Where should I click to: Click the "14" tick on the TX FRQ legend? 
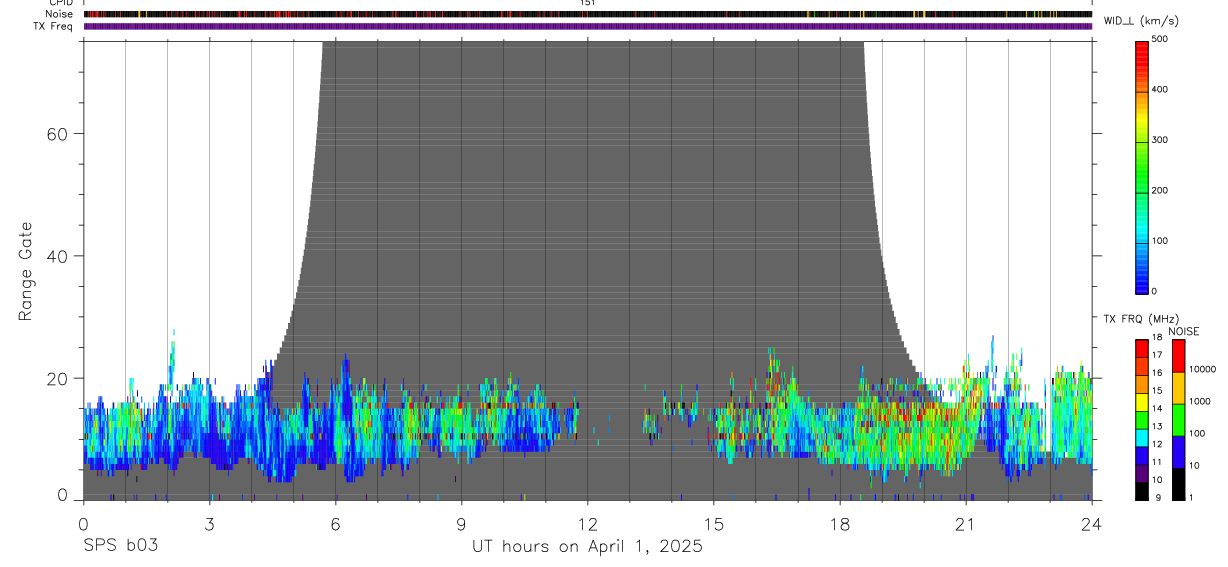1157,409
